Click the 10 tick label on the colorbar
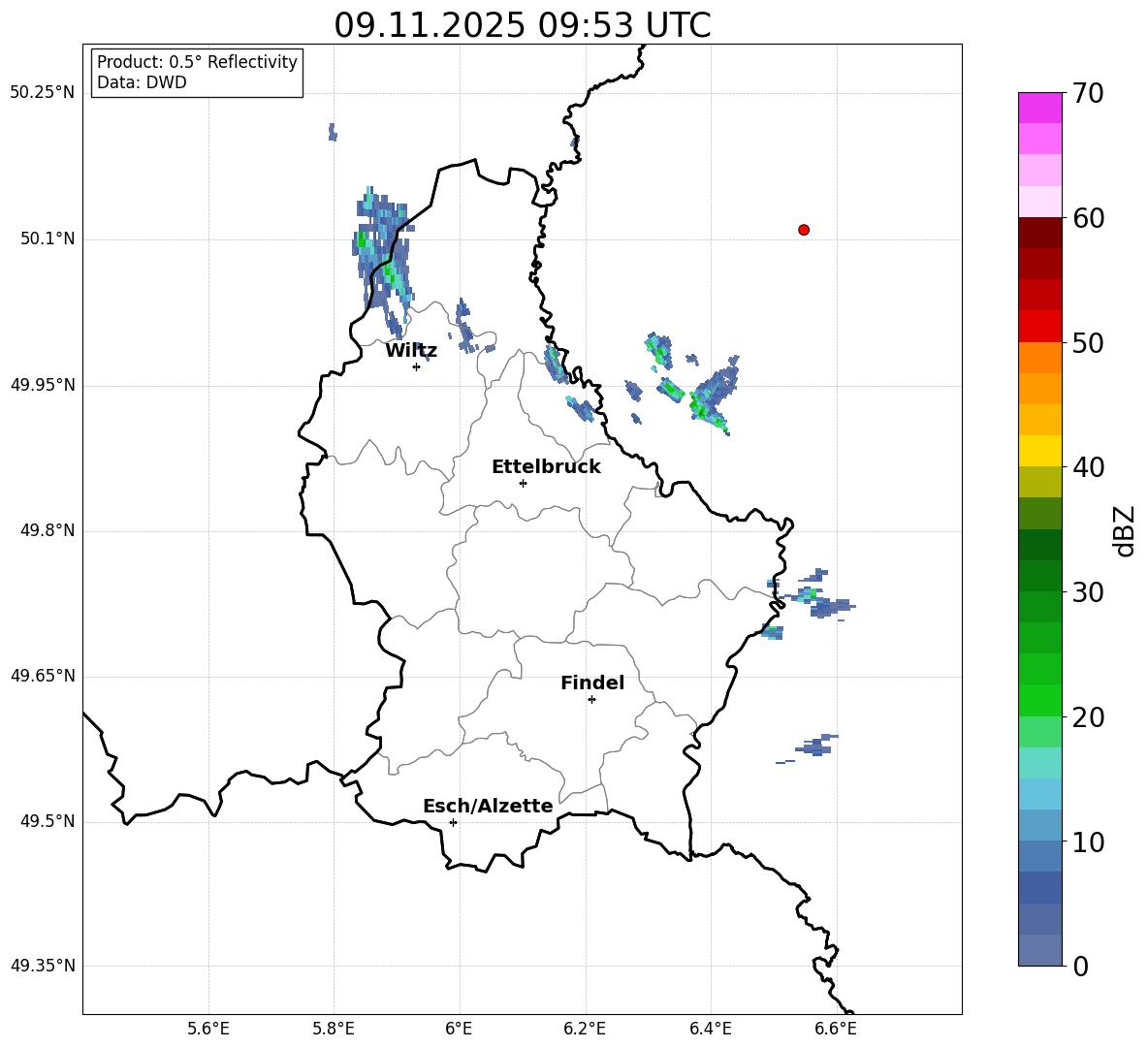This screenshot has height=1048, width=1148. [1088, 842]
